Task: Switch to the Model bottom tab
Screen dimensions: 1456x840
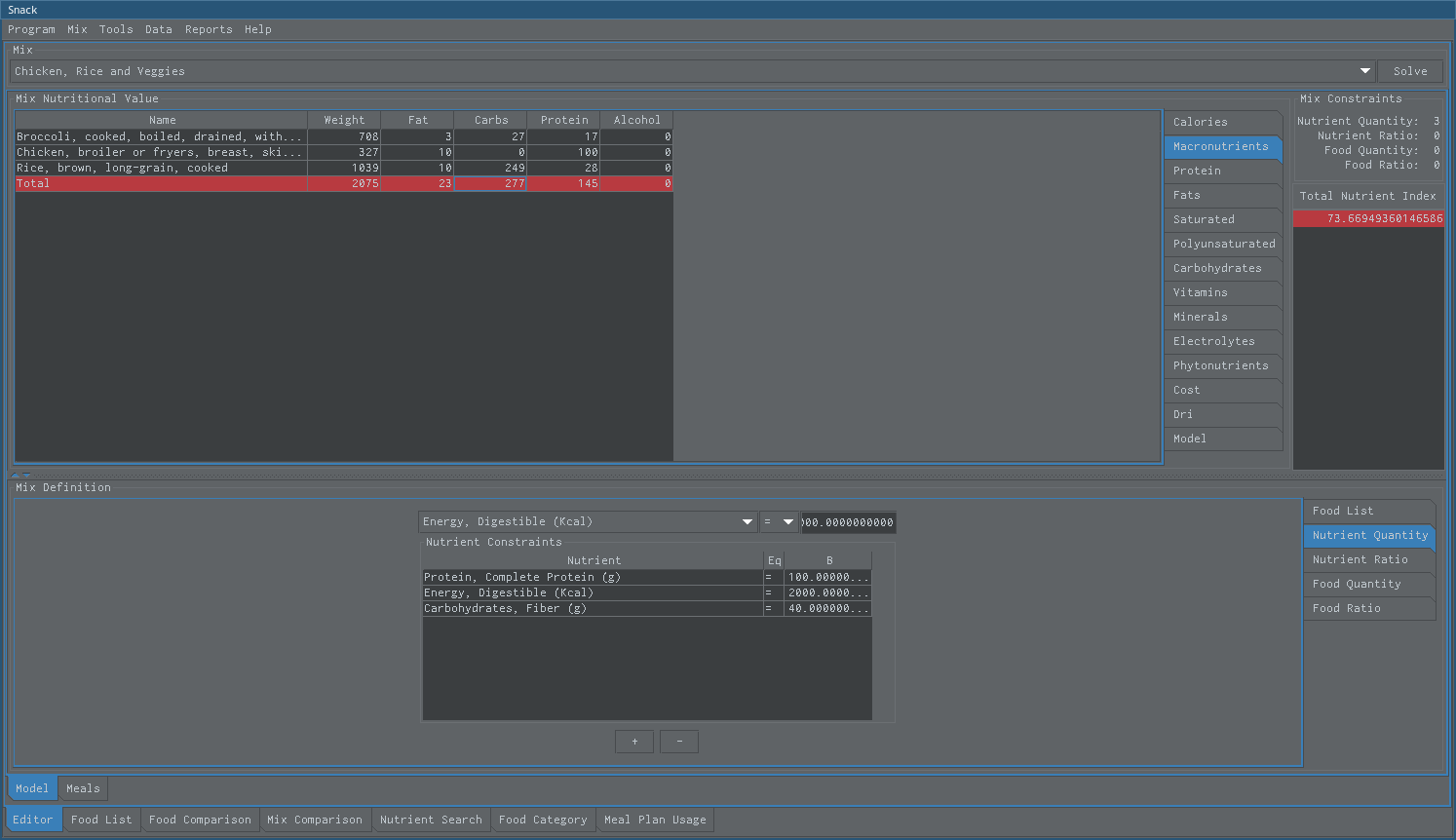Action: (32, 788)
